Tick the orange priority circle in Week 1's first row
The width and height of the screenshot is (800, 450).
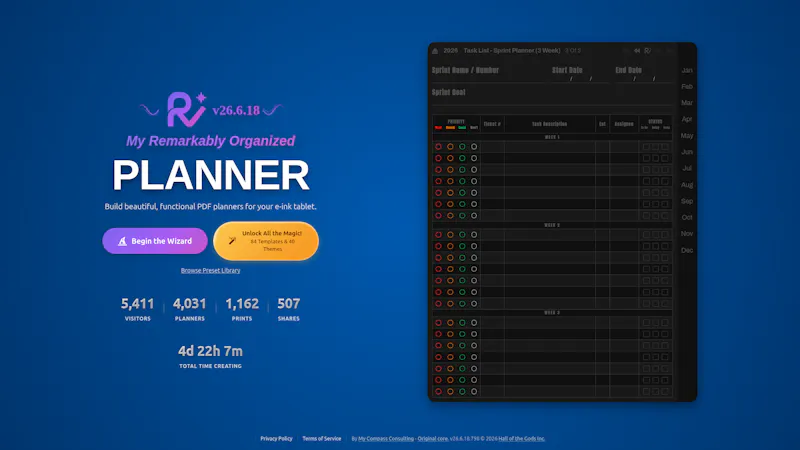(x=450, y=147)
